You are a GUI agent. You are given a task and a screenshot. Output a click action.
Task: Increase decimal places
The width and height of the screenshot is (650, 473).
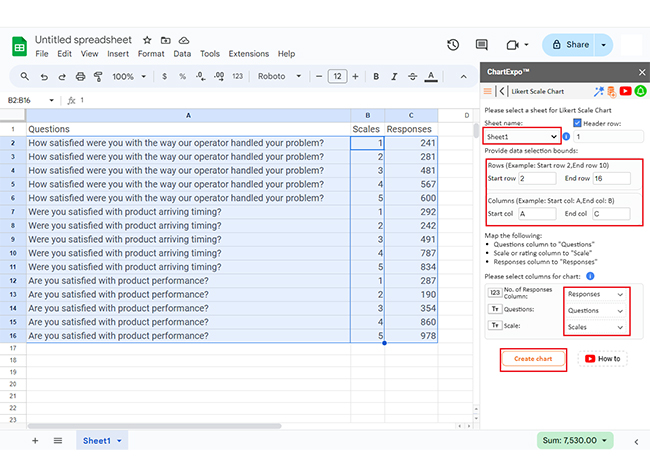(x=219, y=76)
